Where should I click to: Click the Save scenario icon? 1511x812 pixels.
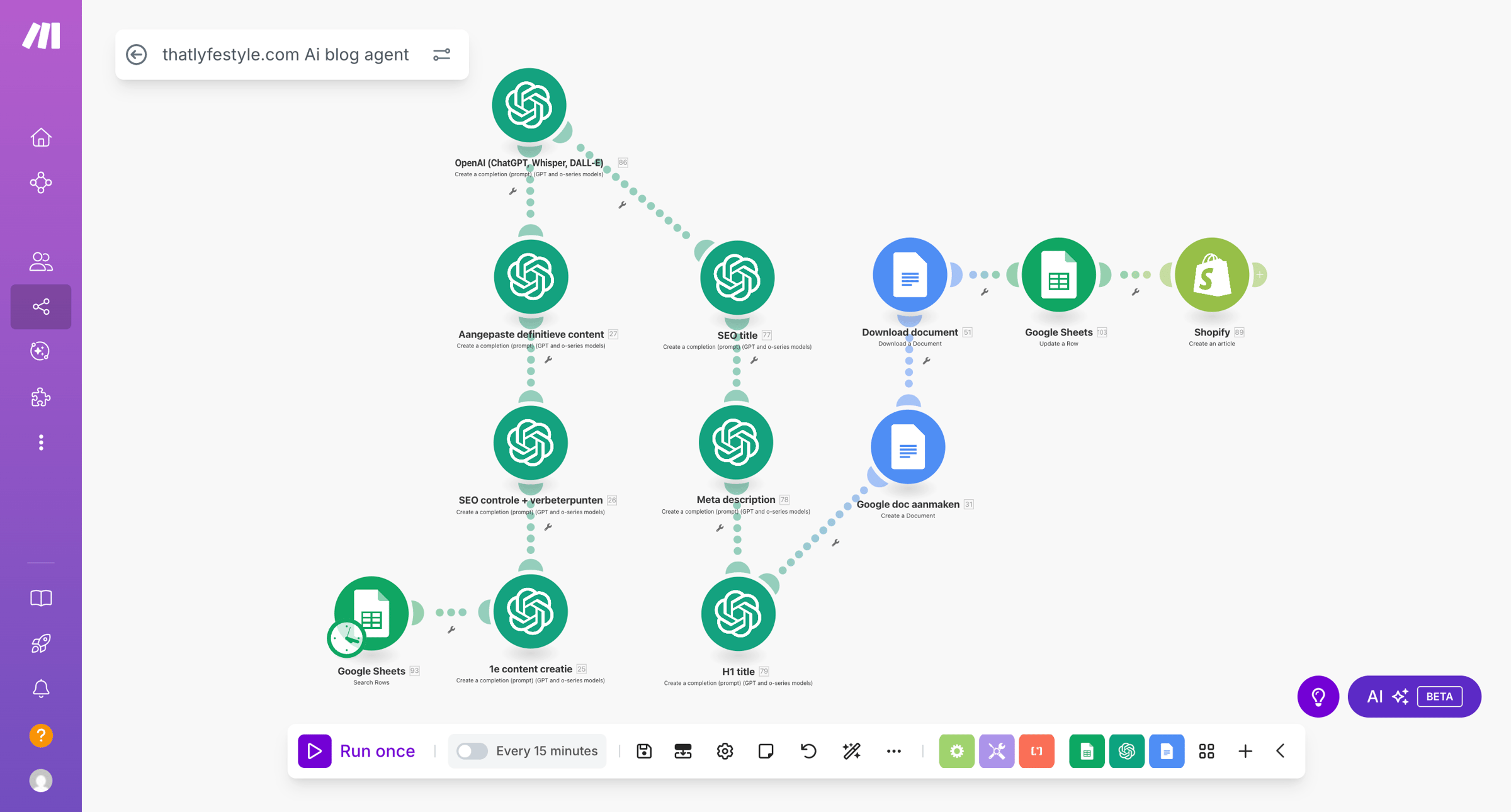click(x=643, y=751)
